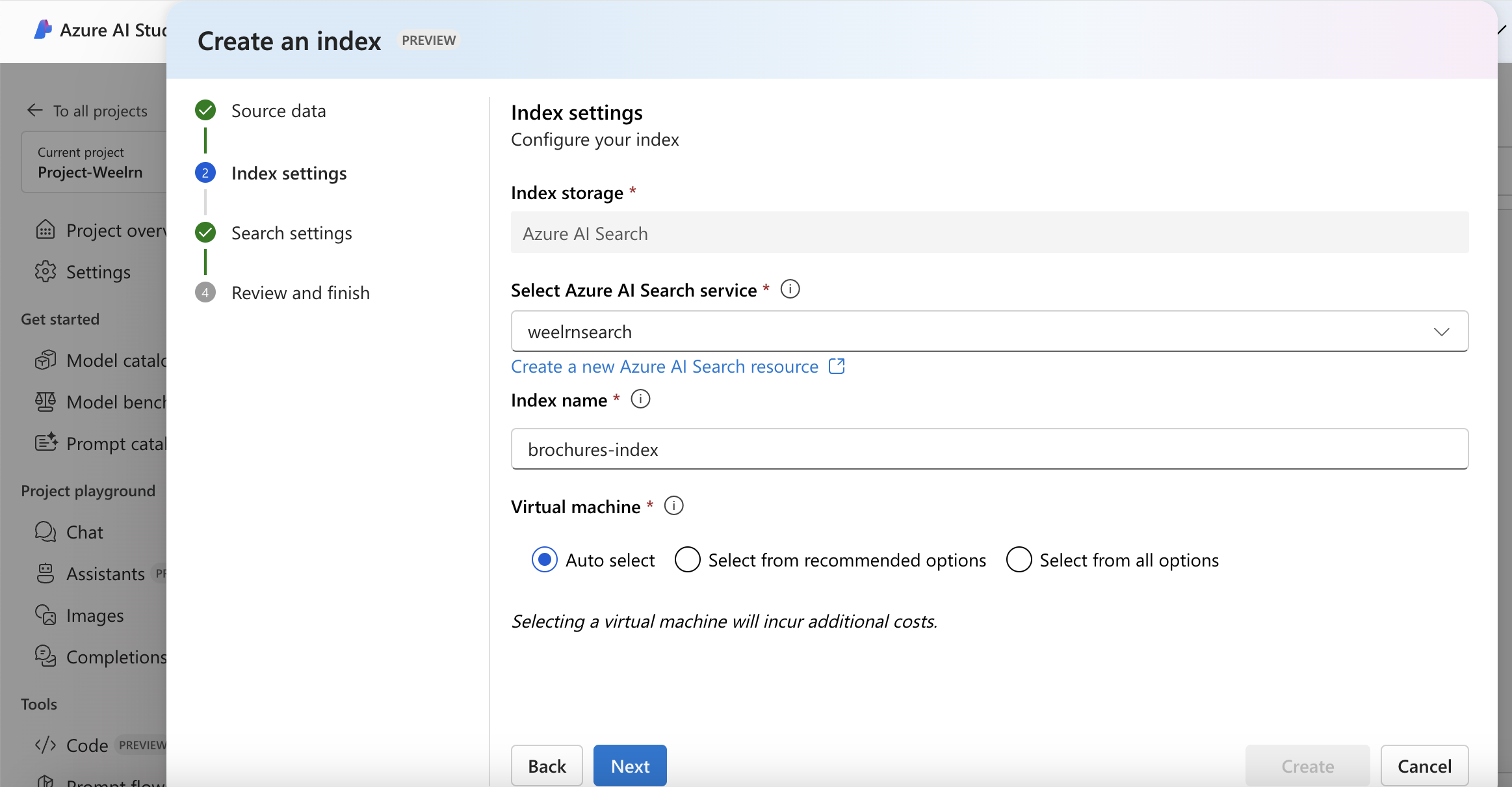
Task: Click the Azure AI Studio logo icon
Action: point(43,29)
